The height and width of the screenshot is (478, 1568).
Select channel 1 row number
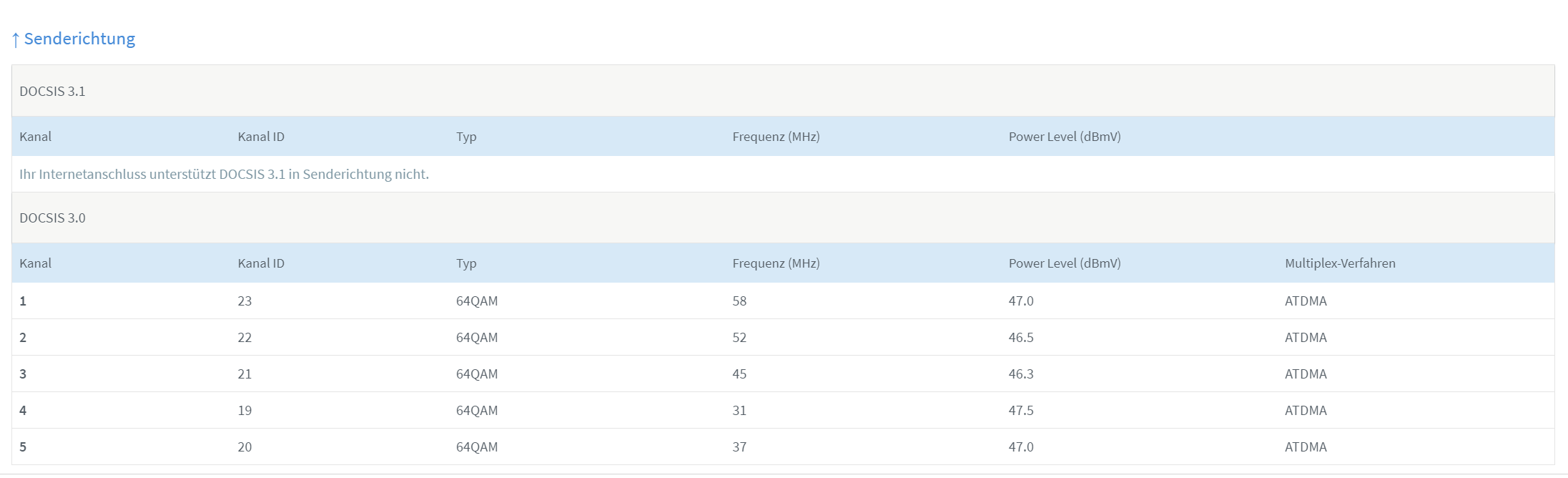23,301
